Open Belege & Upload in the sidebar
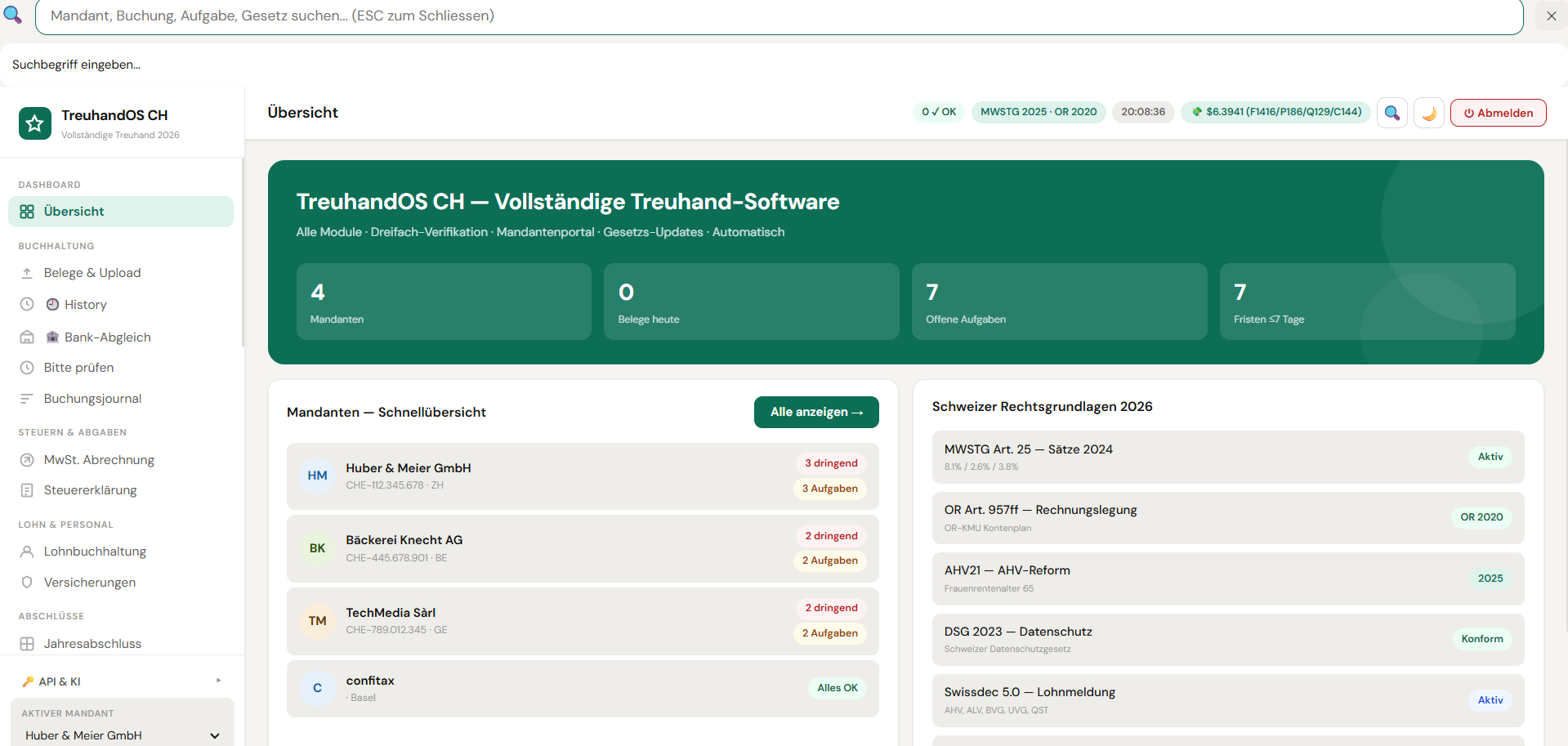1568x746 pixels. click(121, 273)
